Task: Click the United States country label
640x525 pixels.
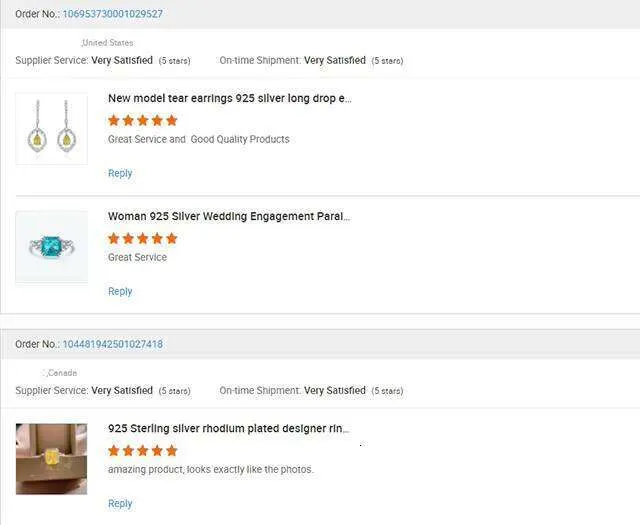Action: coord(108,43)
